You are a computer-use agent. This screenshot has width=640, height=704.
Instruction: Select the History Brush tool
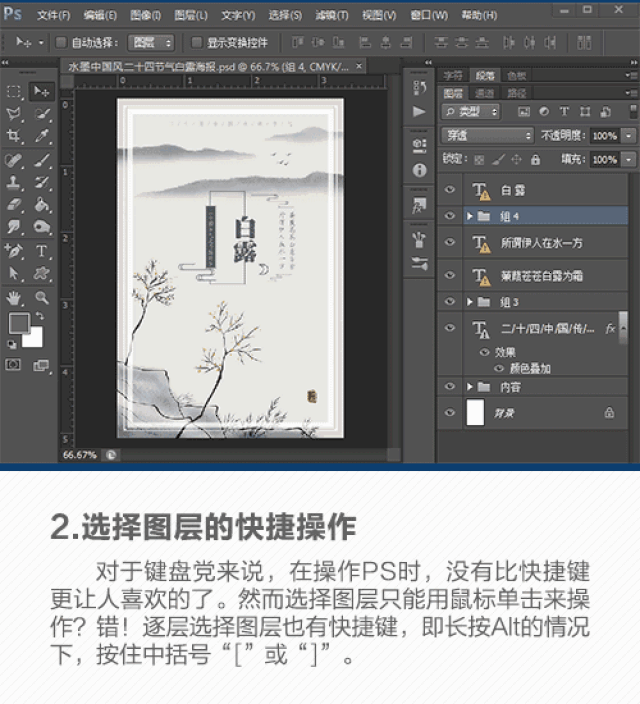(41, 182)
